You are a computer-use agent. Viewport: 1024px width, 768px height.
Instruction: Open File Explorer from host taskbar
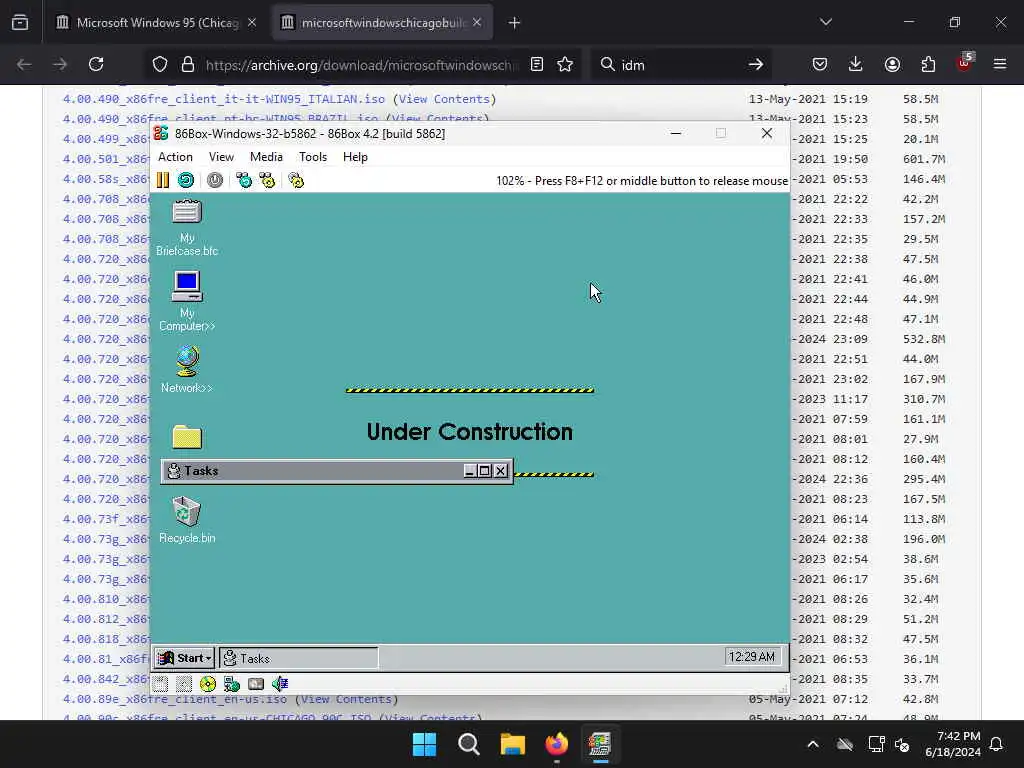513,744
